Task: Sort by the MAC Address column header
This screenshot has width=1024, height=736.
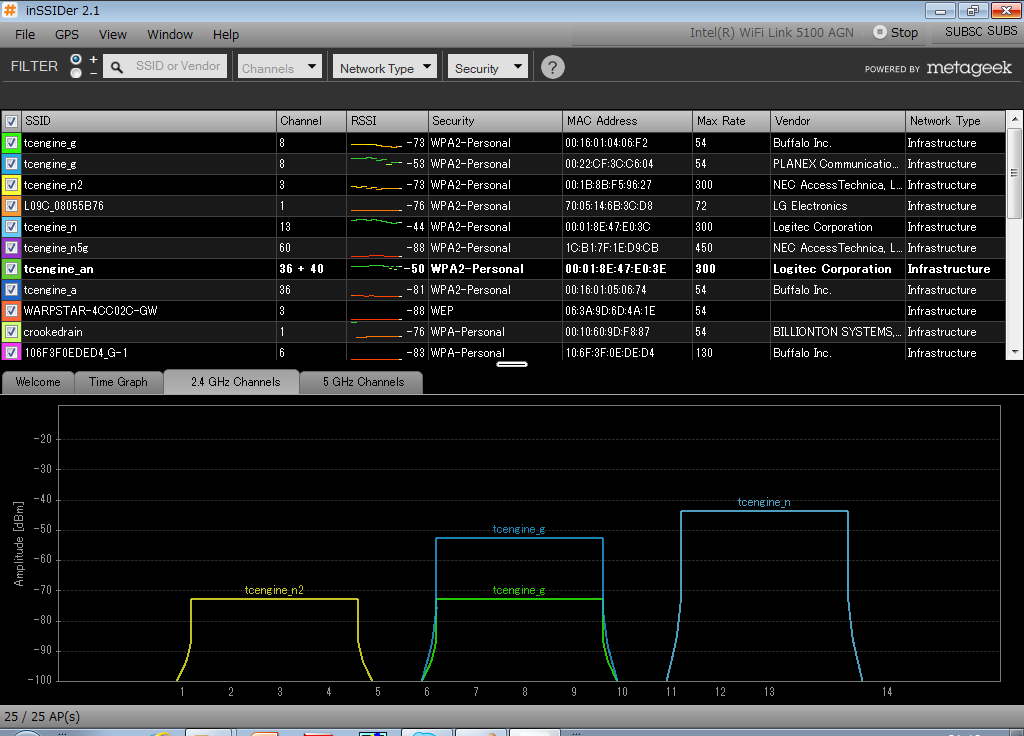Action: (x=627, y=121)
